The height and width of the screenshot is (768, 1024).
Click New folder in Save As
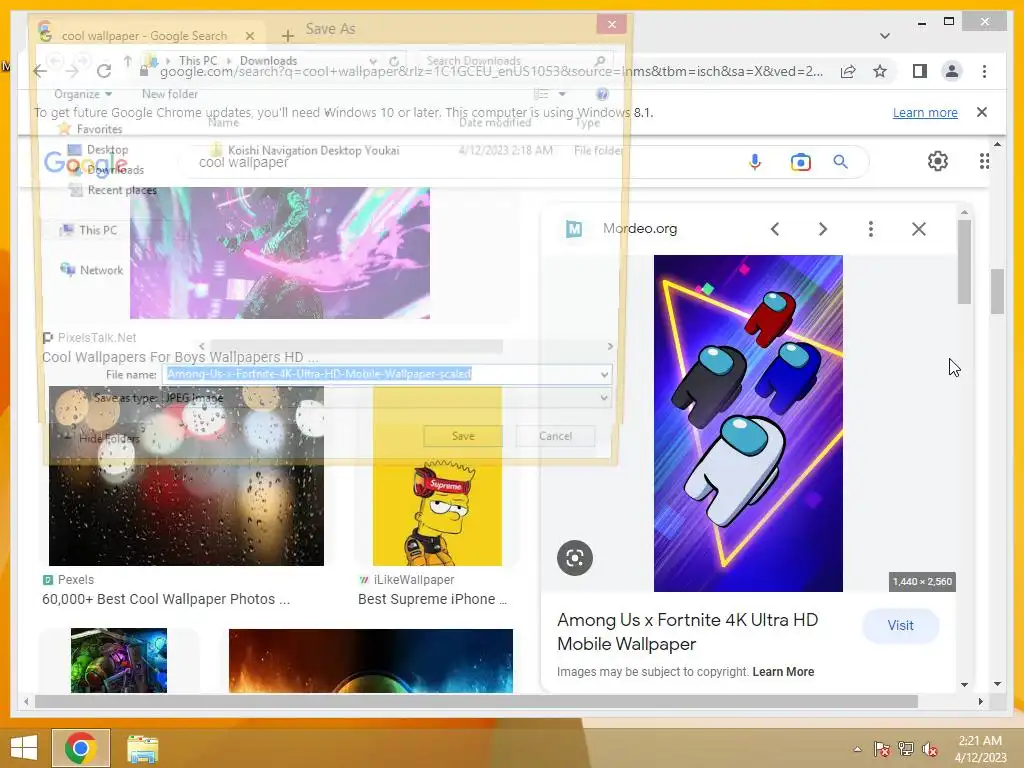[170, 94]
